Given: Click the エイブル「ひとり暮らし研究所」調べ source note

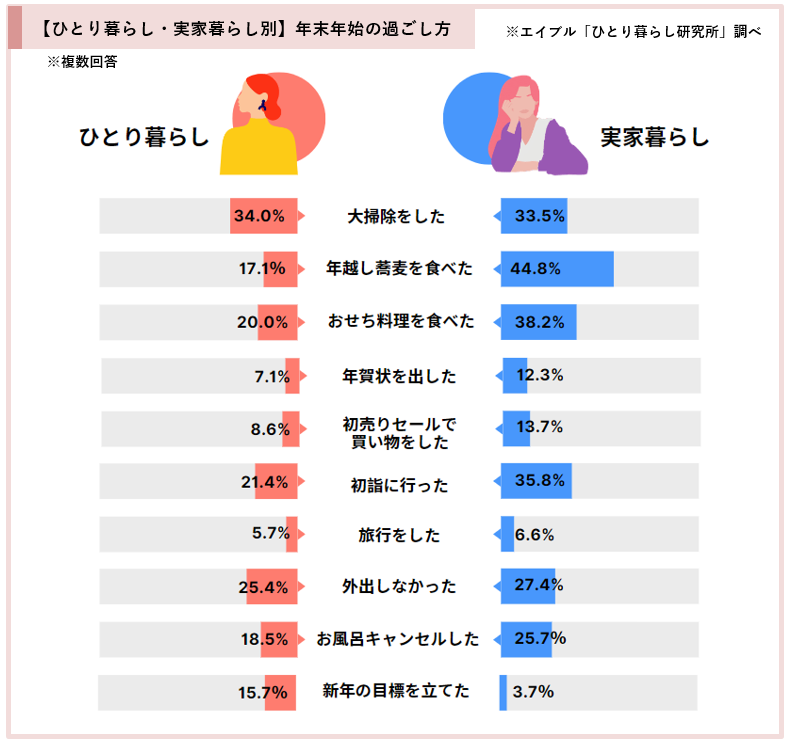Looking at the screenshot, I should [x=633, y=32].
